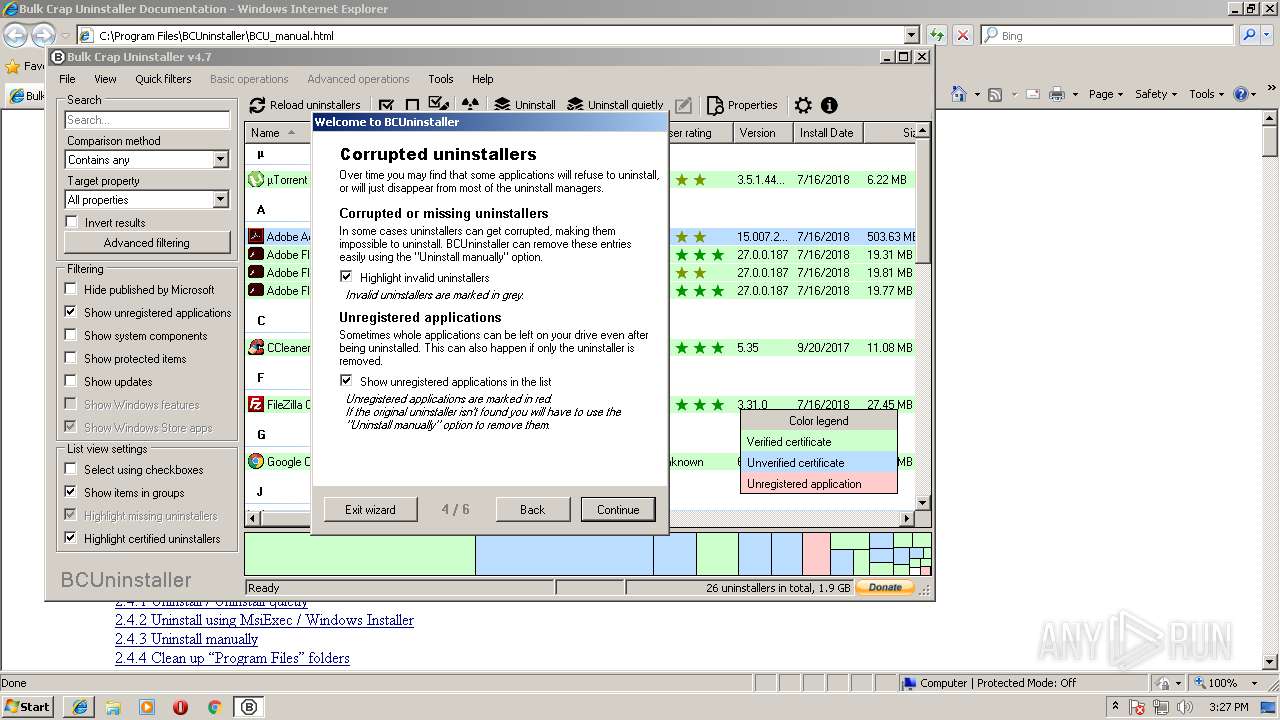Click the CCleaner icon in the list
This screenshot has height=720, width=1280.
pos(256,348)
